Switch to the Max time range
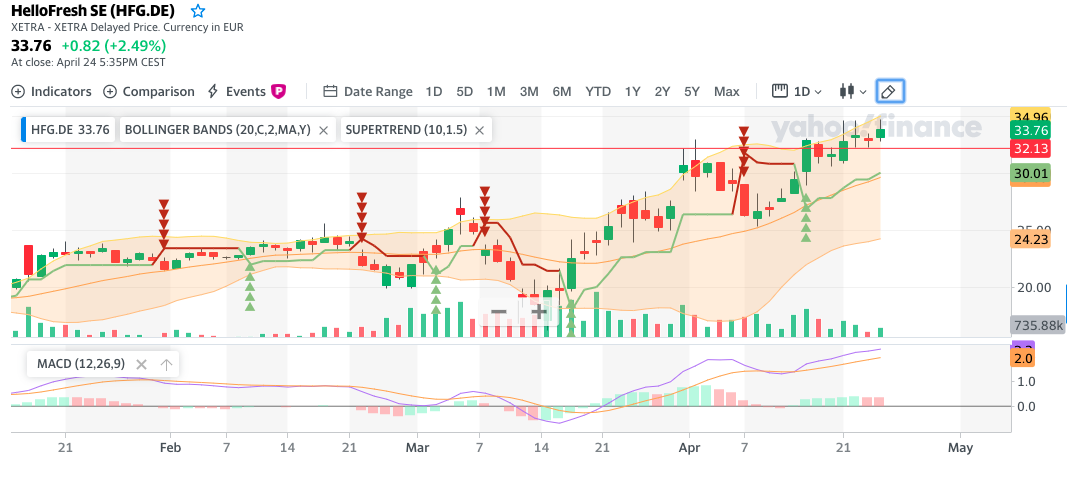 pyautogui.click(x=727, y=91)
